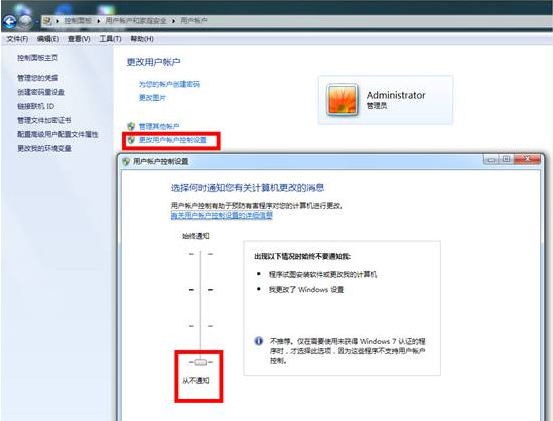Expand the 用户帐户和家庭安全 breadcrumb arrow
Image resolution: width=553 pixels, height=421 pixels.
click(x=174, y=21)
